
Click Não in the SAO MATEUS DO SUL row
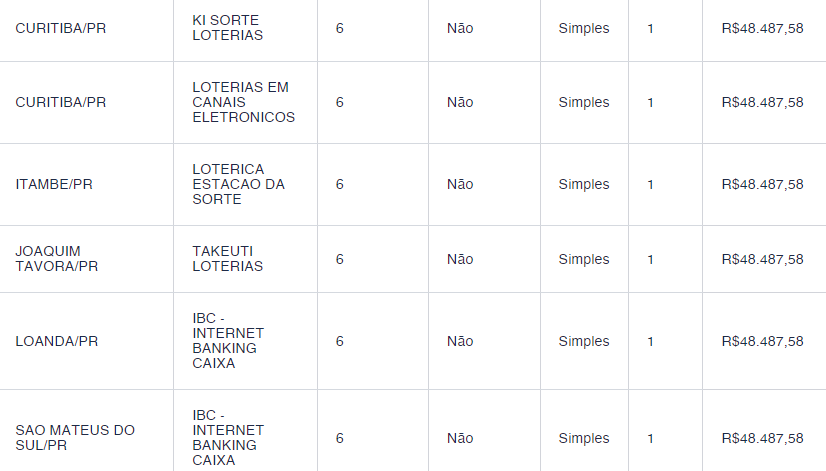pyautogui.click(x=460, y=438)
